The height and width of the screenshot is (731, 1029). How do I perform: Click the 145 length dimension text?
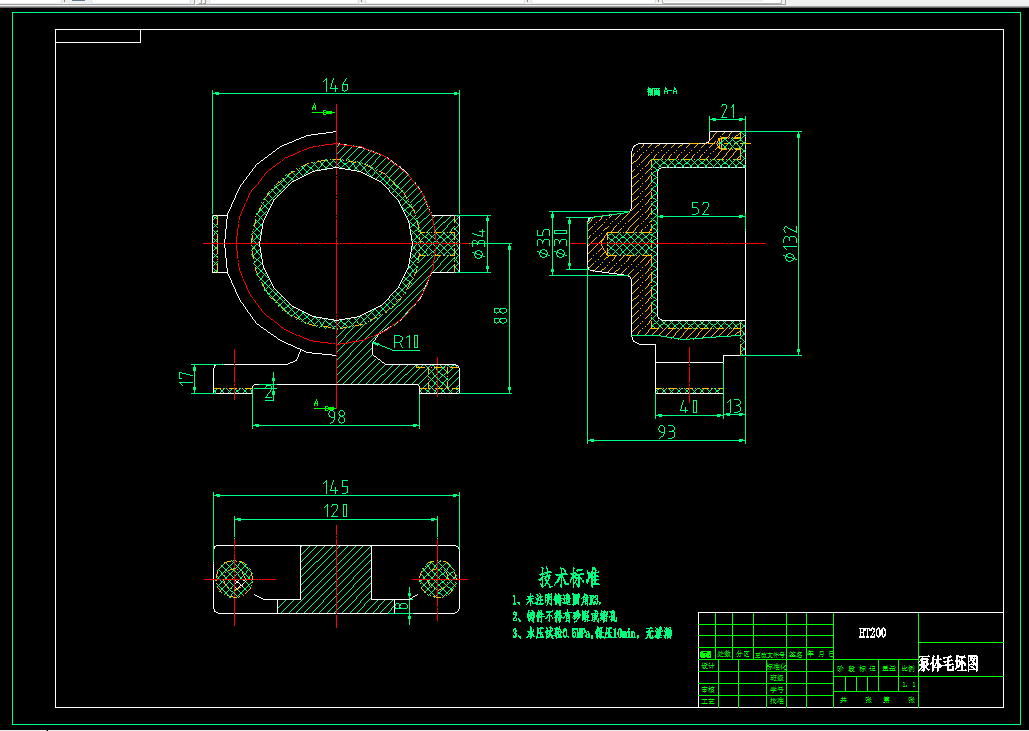335,488
